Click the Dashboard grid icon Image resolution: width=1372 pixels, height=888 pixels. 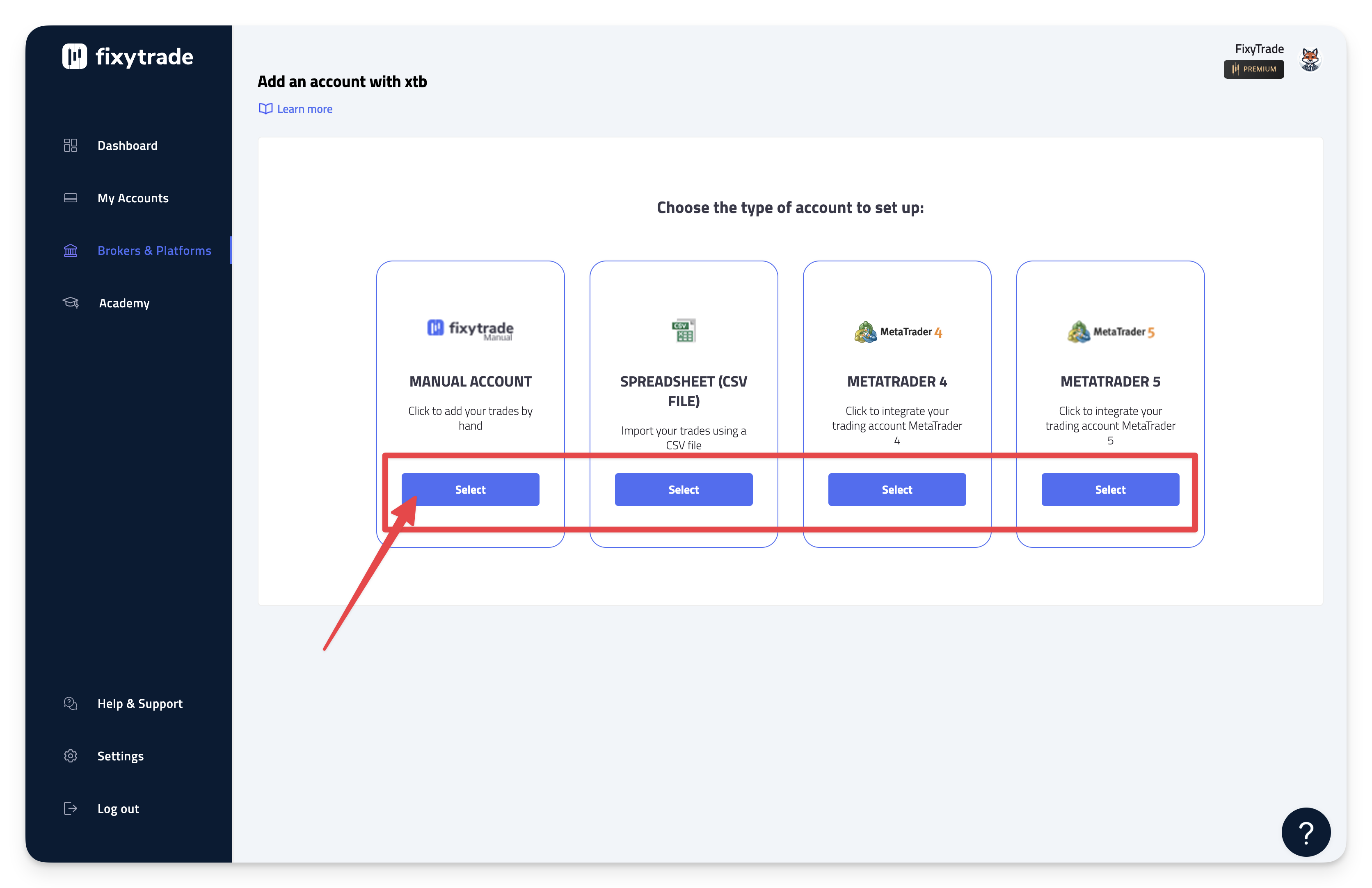pyautogui.click(x=70, y=145)
